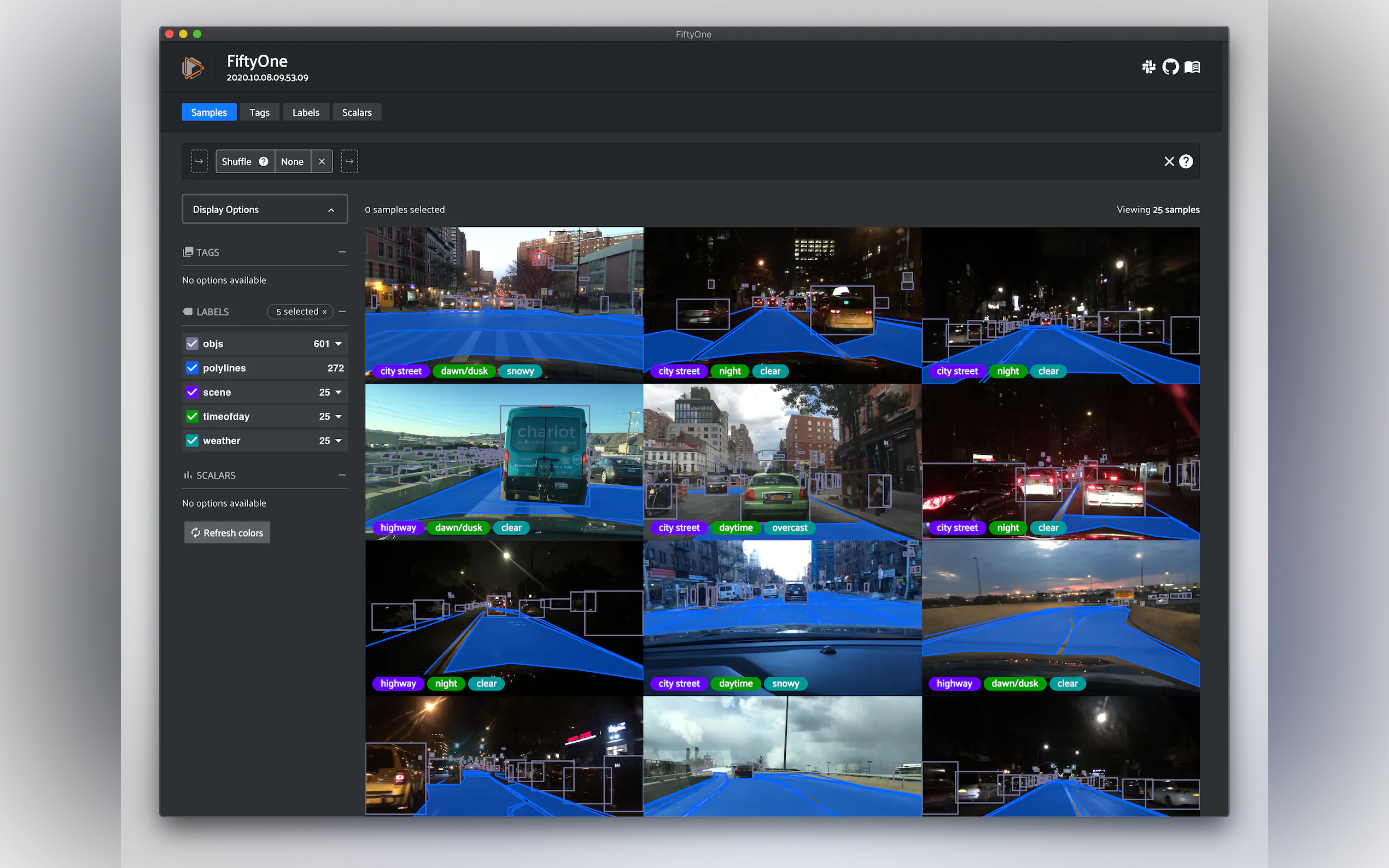
Task: Clear the 5 selected labels pill
Action: point(324,312)
